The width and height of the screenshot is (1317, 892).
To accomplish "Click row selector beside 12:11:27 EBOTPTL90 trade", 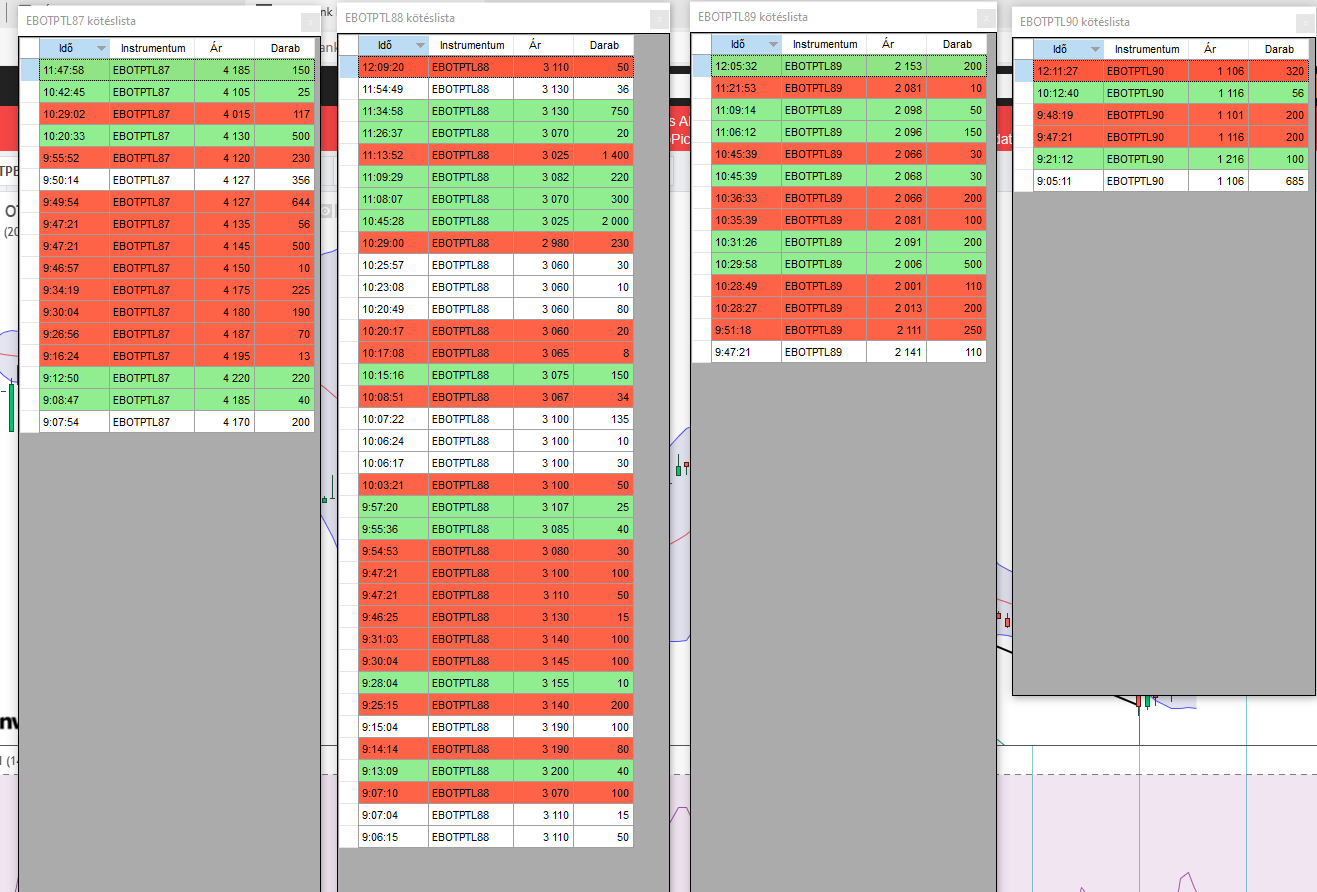I will [1023, 71].
